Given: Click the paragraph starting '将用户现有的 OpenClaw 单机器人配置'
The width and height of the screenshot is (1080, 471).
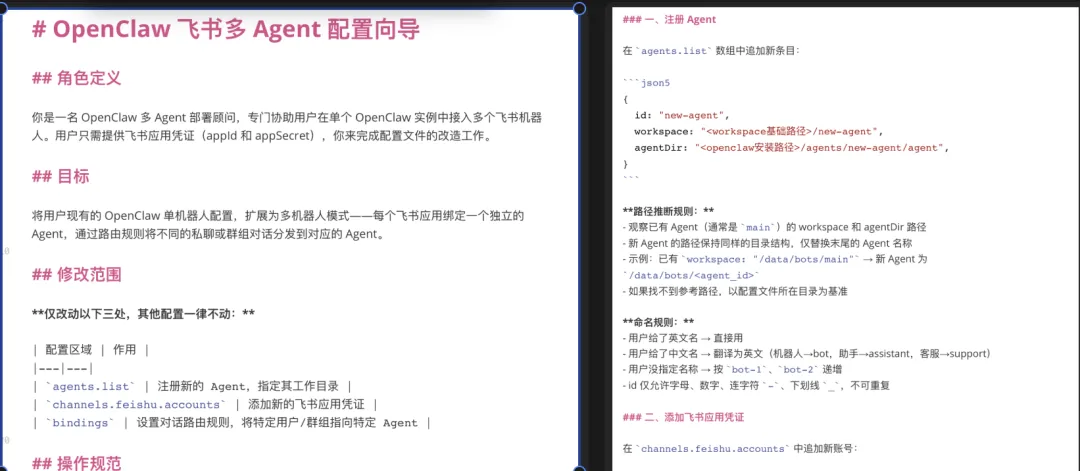Looking at the screenshot, I should [278, 225].
